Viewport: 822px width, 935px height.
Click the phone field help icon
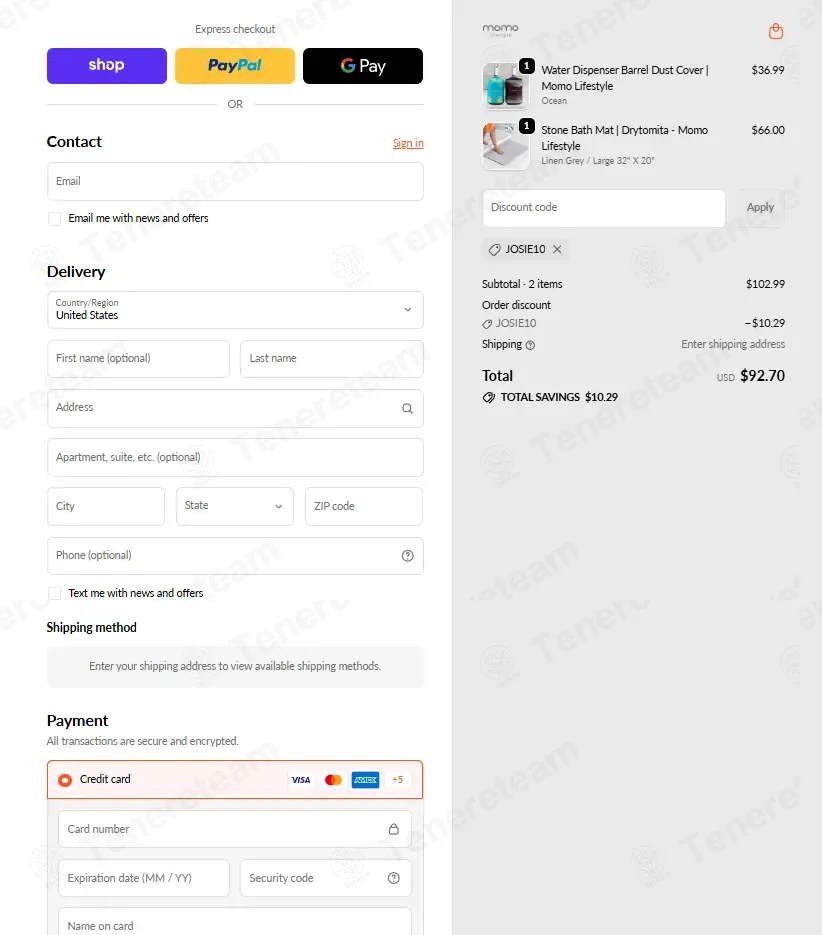(x=407, y=556)
